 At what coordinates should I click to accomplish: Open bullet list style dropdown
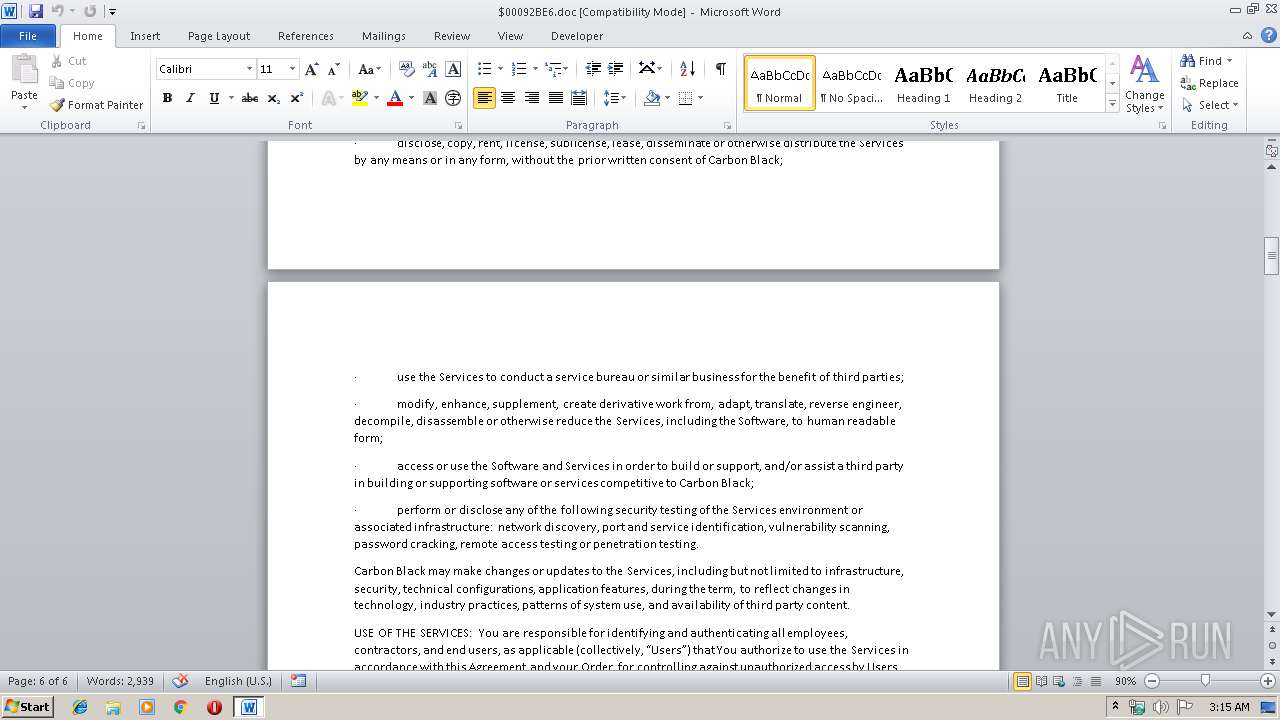(502, 69)
